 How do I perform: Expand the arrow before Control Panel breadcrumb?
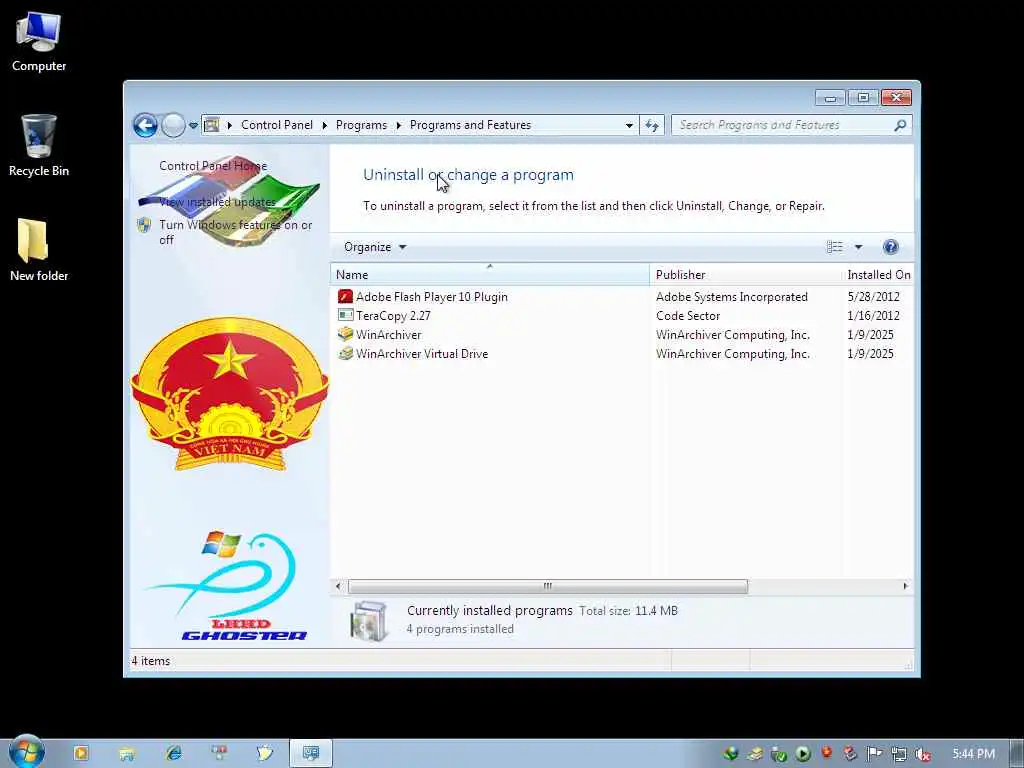[x=230, y=125]
